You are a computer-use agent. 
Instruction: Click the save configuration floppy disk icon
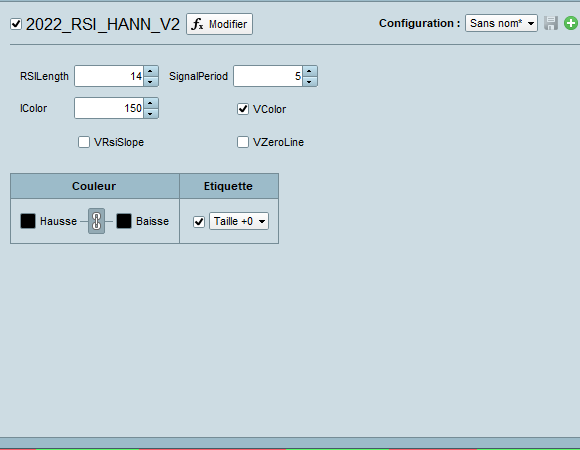(x=551, y=23)
